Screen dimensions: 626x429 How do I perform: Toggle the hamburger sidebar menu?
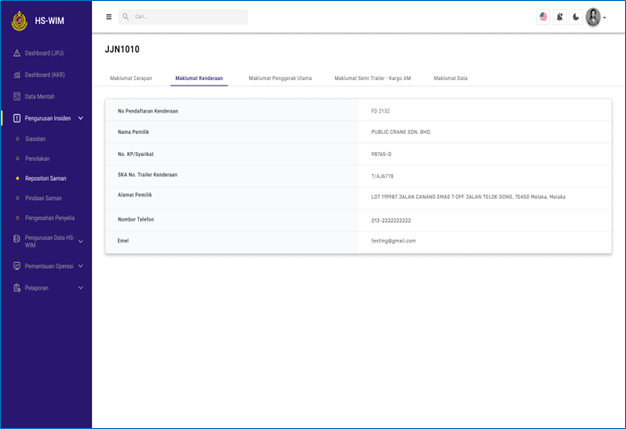[109, 17]
